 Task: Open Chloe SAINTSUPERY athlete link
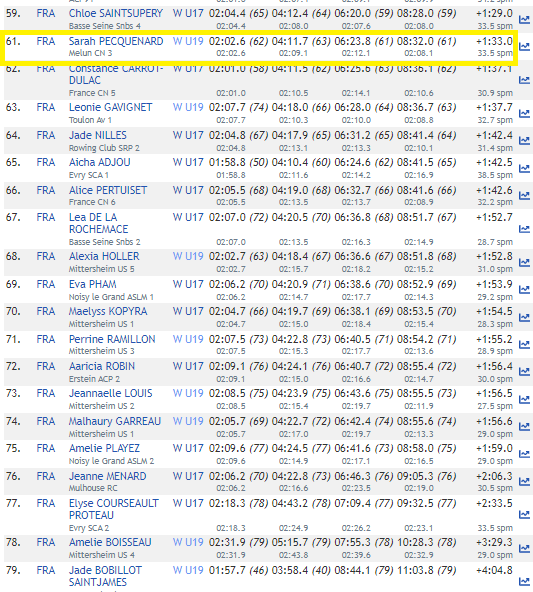116,14
